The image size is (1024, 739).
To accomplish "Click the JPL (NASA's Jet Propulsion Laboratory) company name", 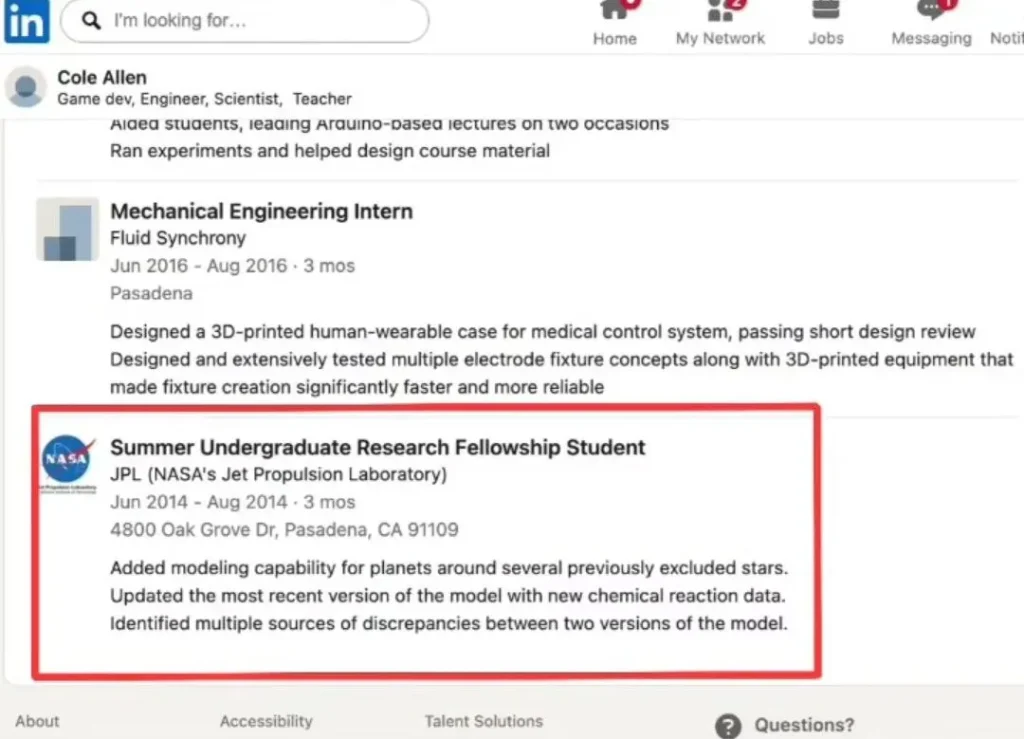I will click(x=278, y=474).
